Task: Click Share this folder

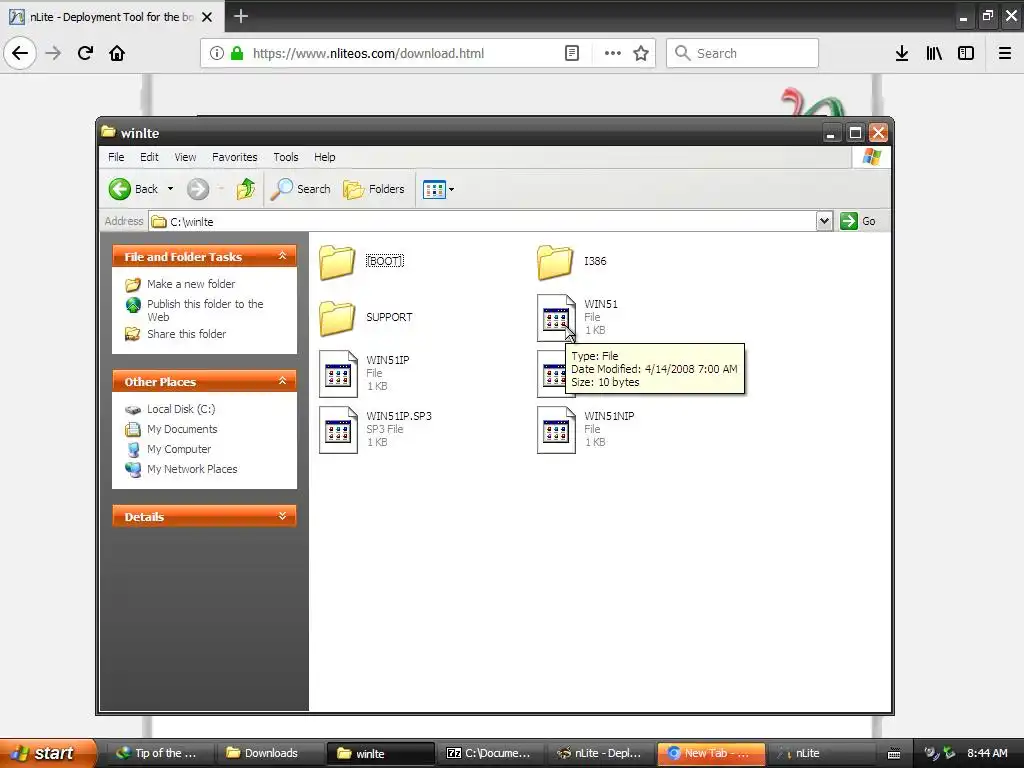Action: pyautogui.click(x=186, y=334)
